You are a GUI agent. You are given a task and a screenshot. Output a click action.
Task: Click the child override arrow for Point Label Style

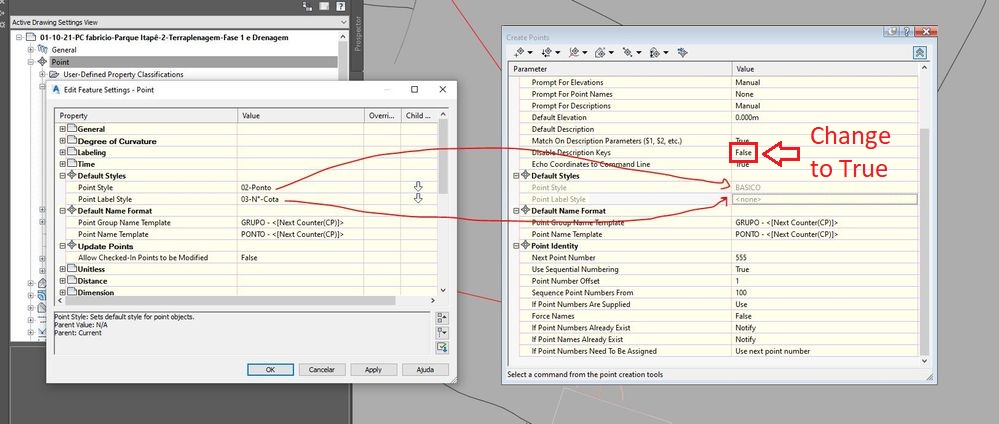tap(418, 198)
